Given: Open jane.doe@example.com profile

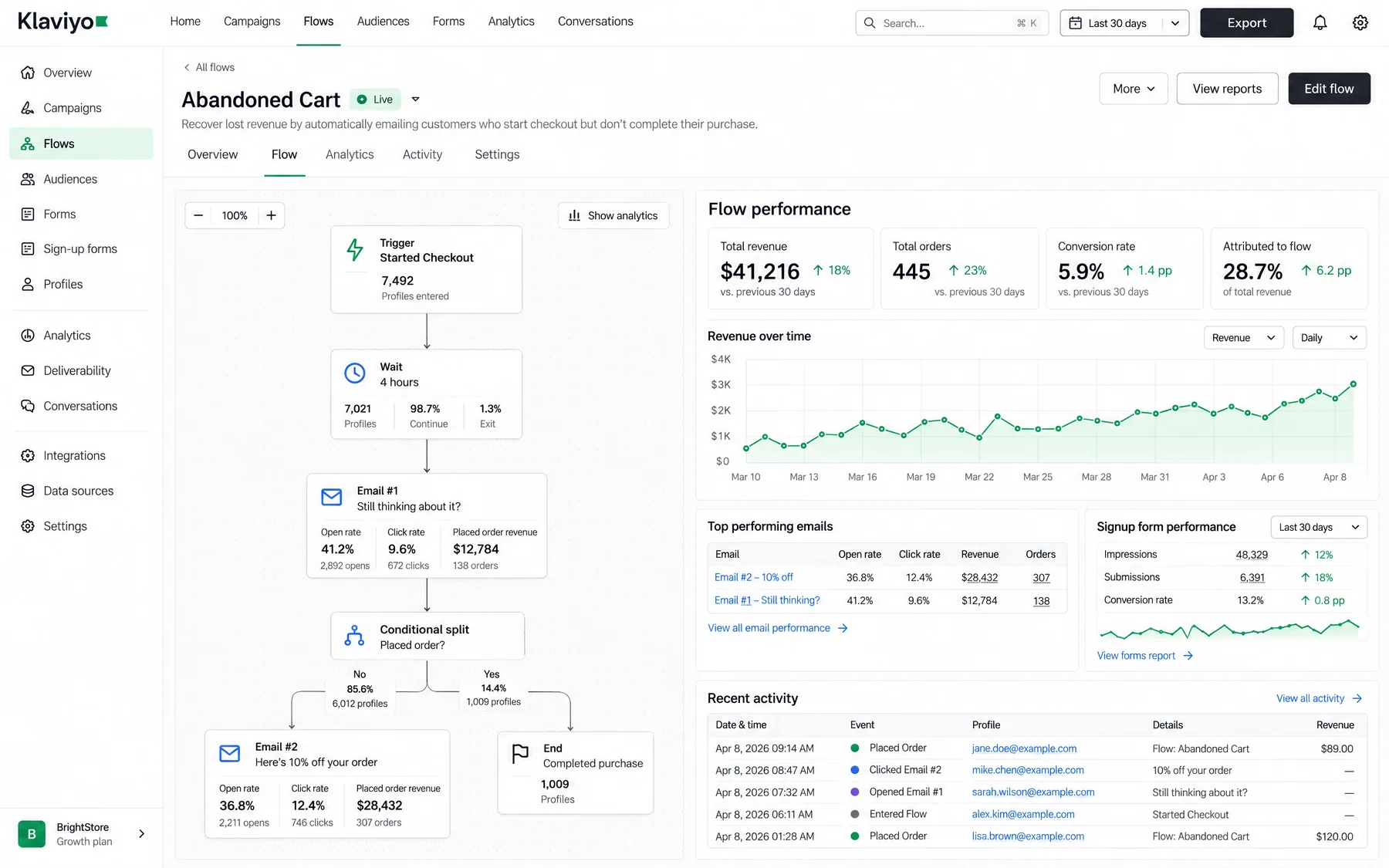Looking at the screenshot, I should [1024, 748].
